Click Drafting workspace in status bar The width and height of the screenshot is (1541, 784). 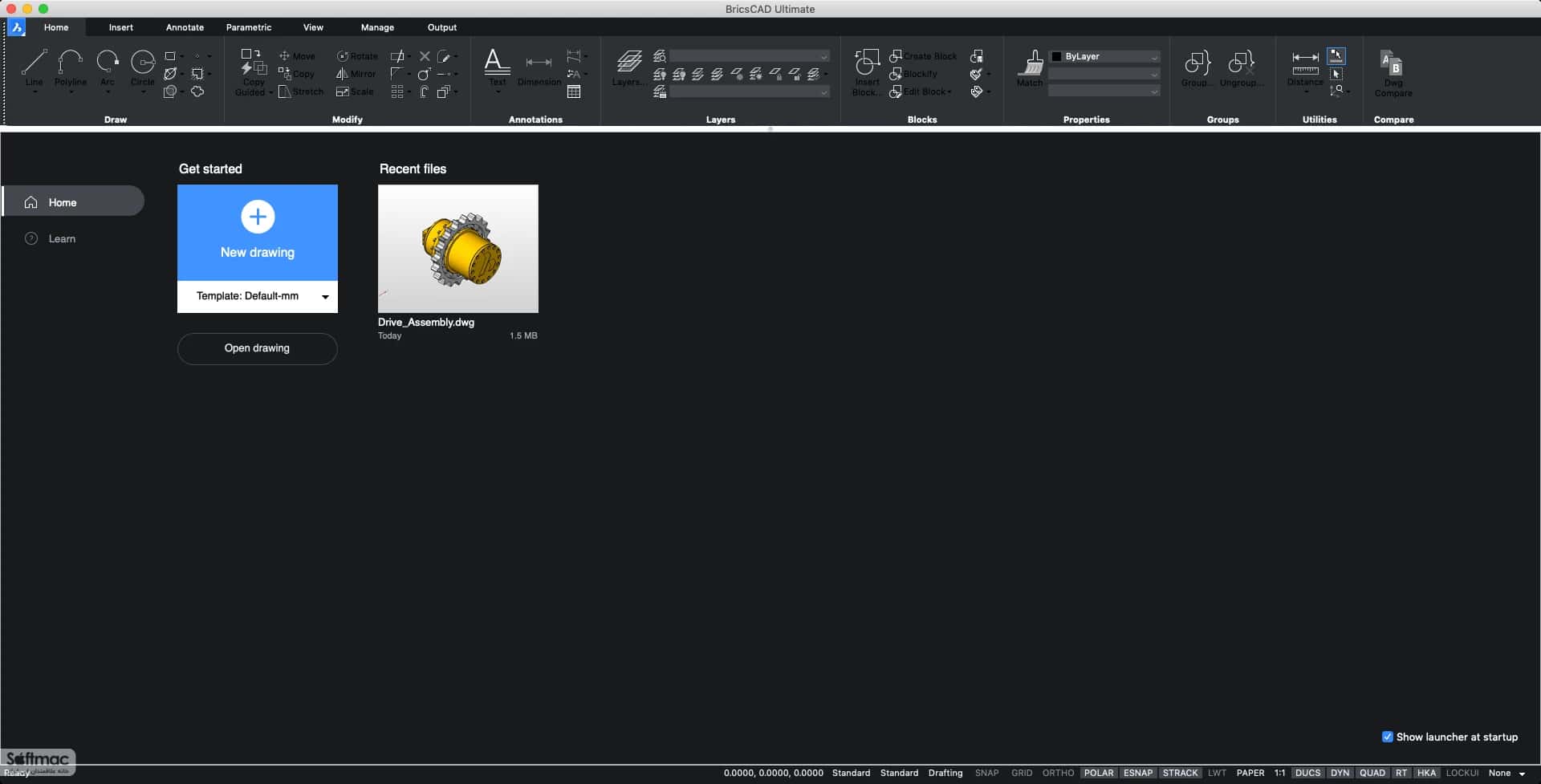945,773
